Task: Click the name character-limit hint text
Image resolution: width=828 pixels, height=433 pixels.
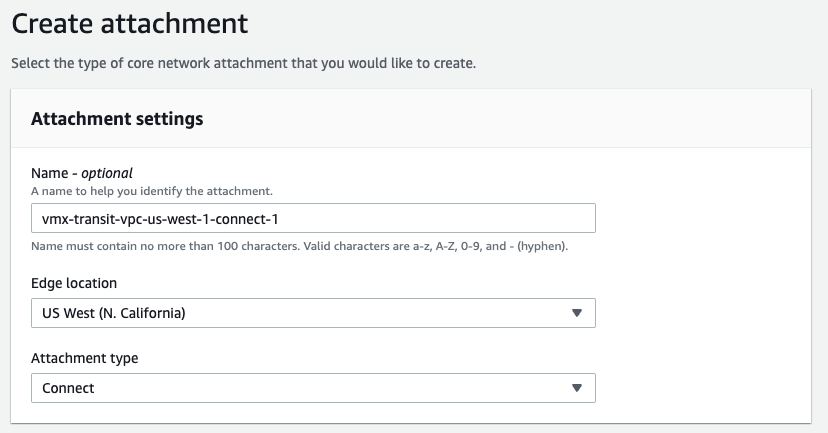Action: [x=299, y=246]
